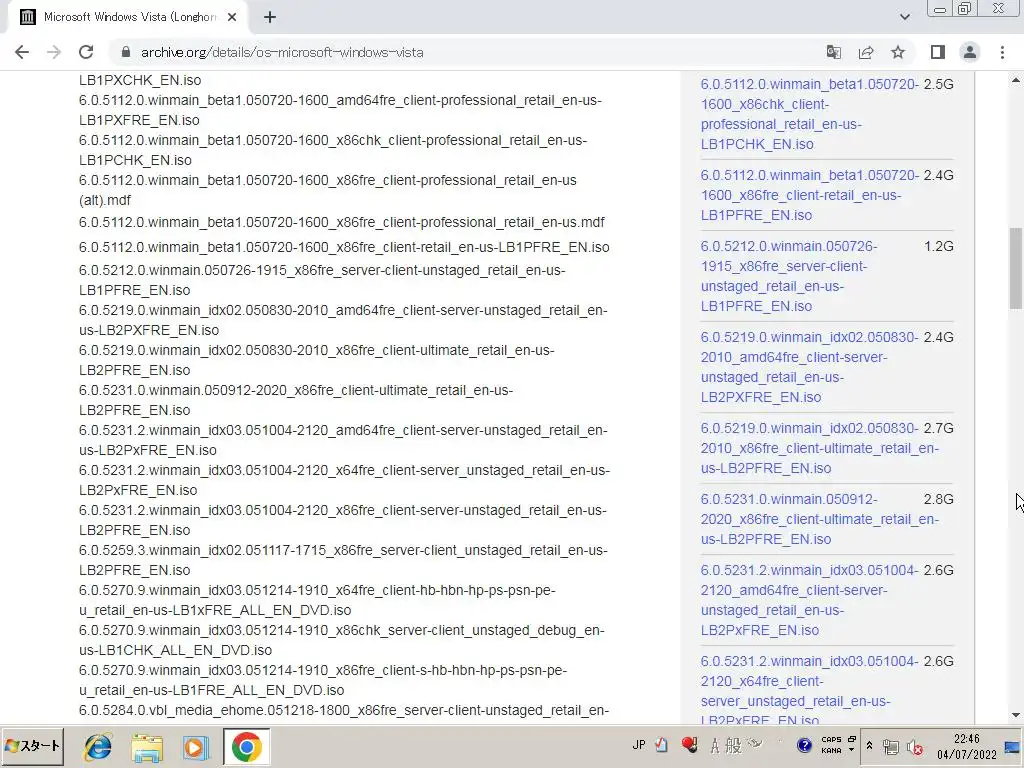Screen dimensions: 1024x768
Task: Reload the archive.org page
Action: [x=86, y=52]
